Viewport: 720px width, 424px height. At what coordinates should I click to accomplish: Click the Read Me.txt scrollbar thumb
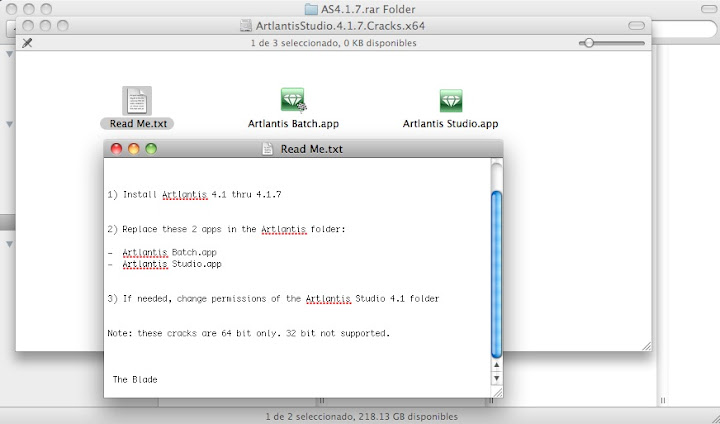pos(496,274)
